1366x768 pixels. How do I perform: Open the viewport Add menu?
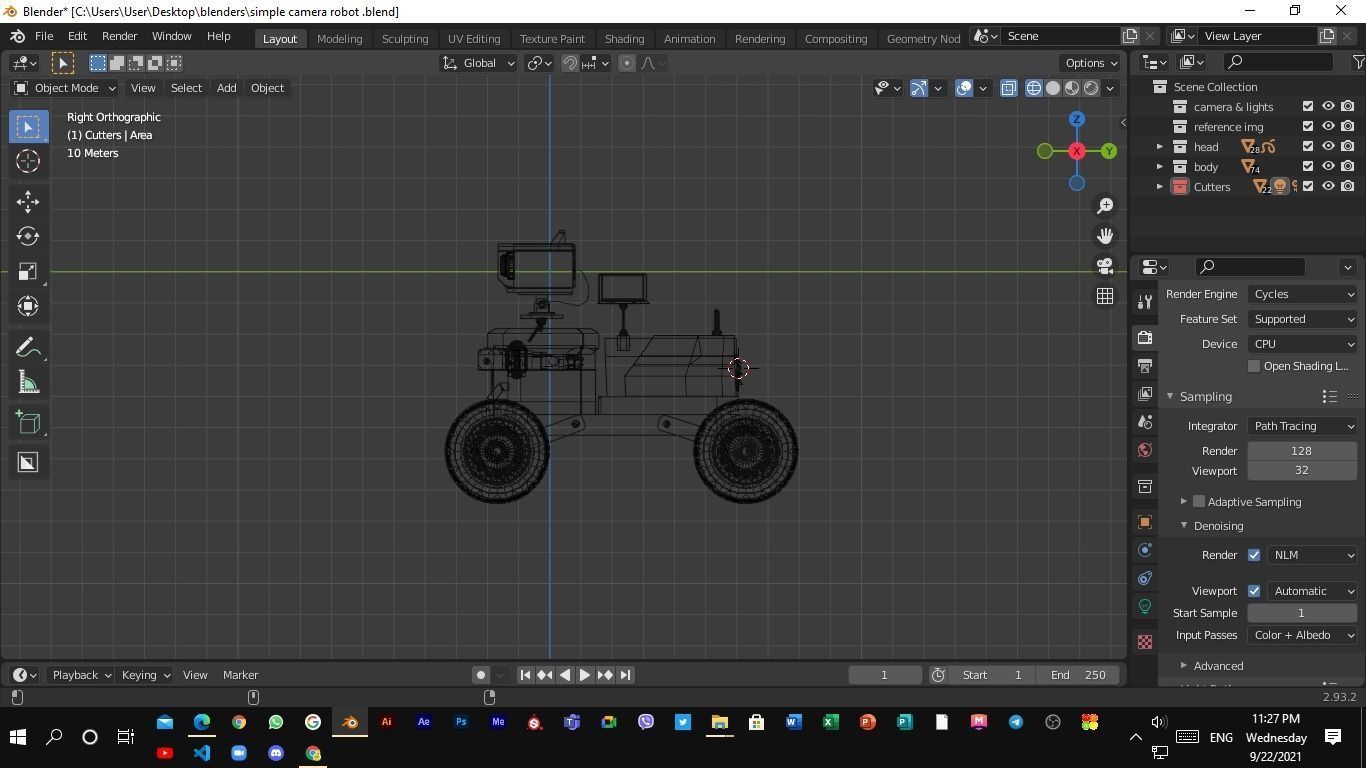point(226,88)
